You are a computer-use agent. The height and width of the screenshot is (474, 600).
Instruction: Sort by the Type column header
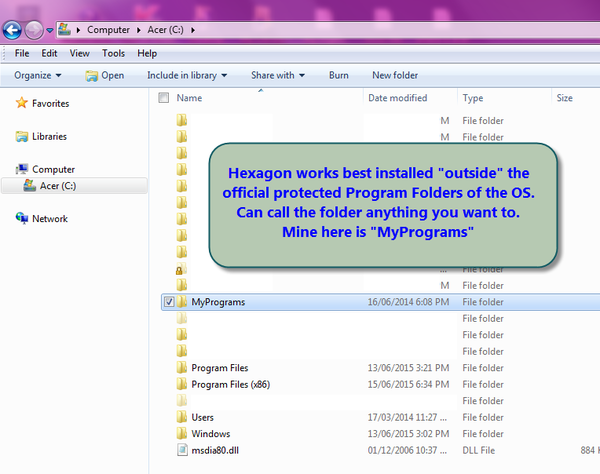(473, 98)
